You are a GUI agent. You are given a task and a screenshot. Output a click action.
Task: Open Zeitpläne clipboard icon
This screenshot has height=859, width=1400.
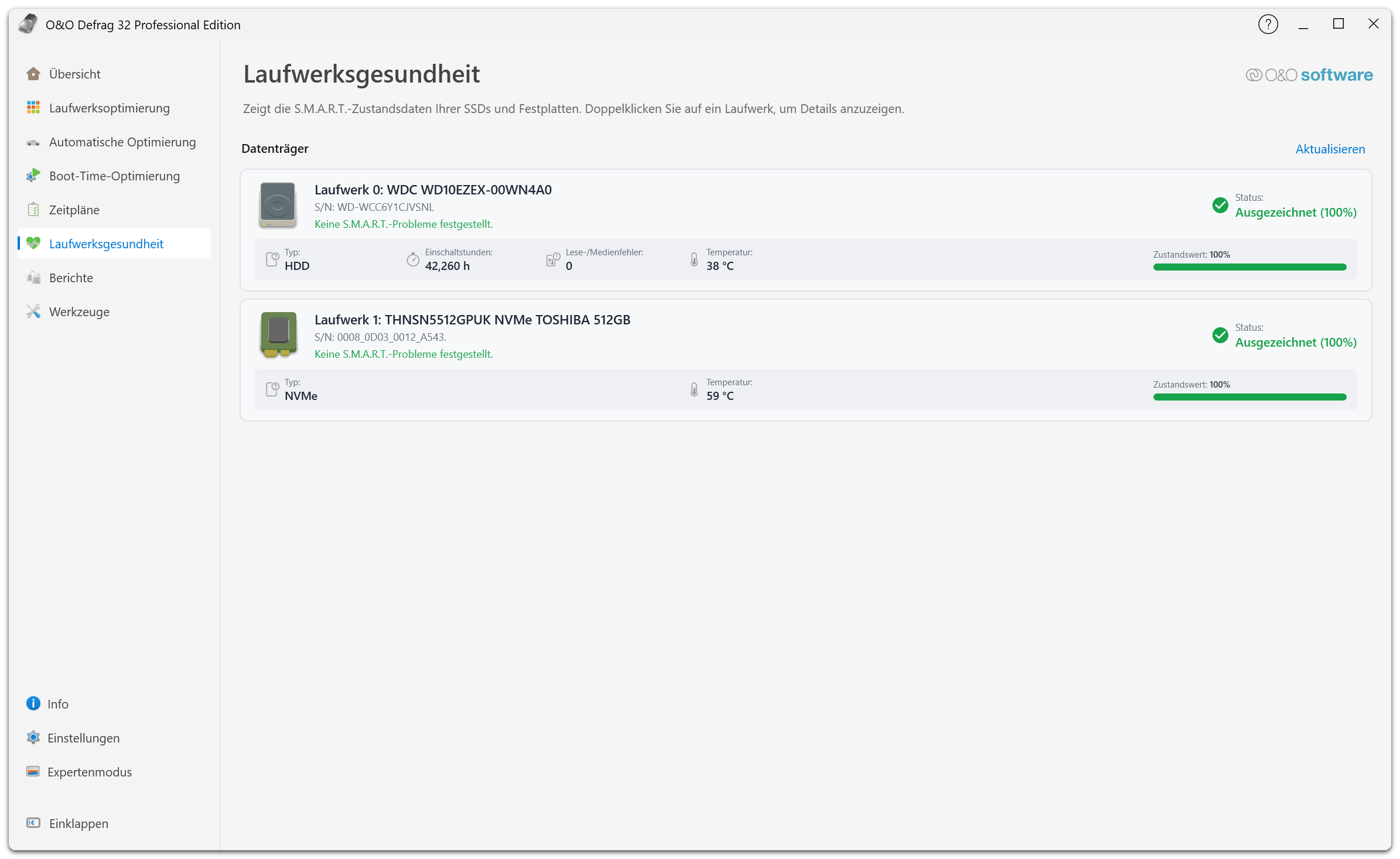click(x=33, y=210)
